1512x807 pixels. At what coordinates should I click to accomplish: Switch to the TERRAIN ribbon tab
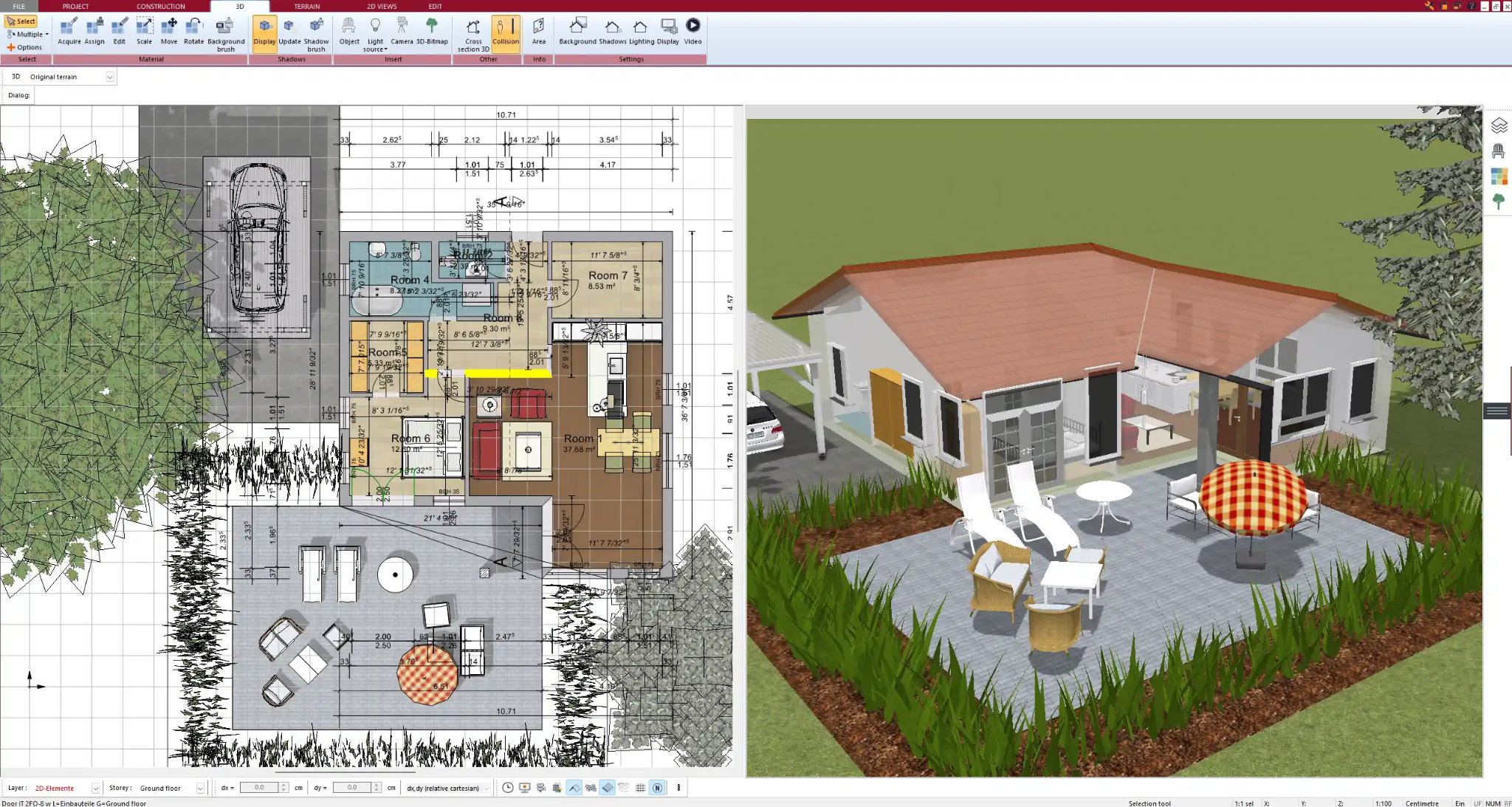[x=306, y=6]
